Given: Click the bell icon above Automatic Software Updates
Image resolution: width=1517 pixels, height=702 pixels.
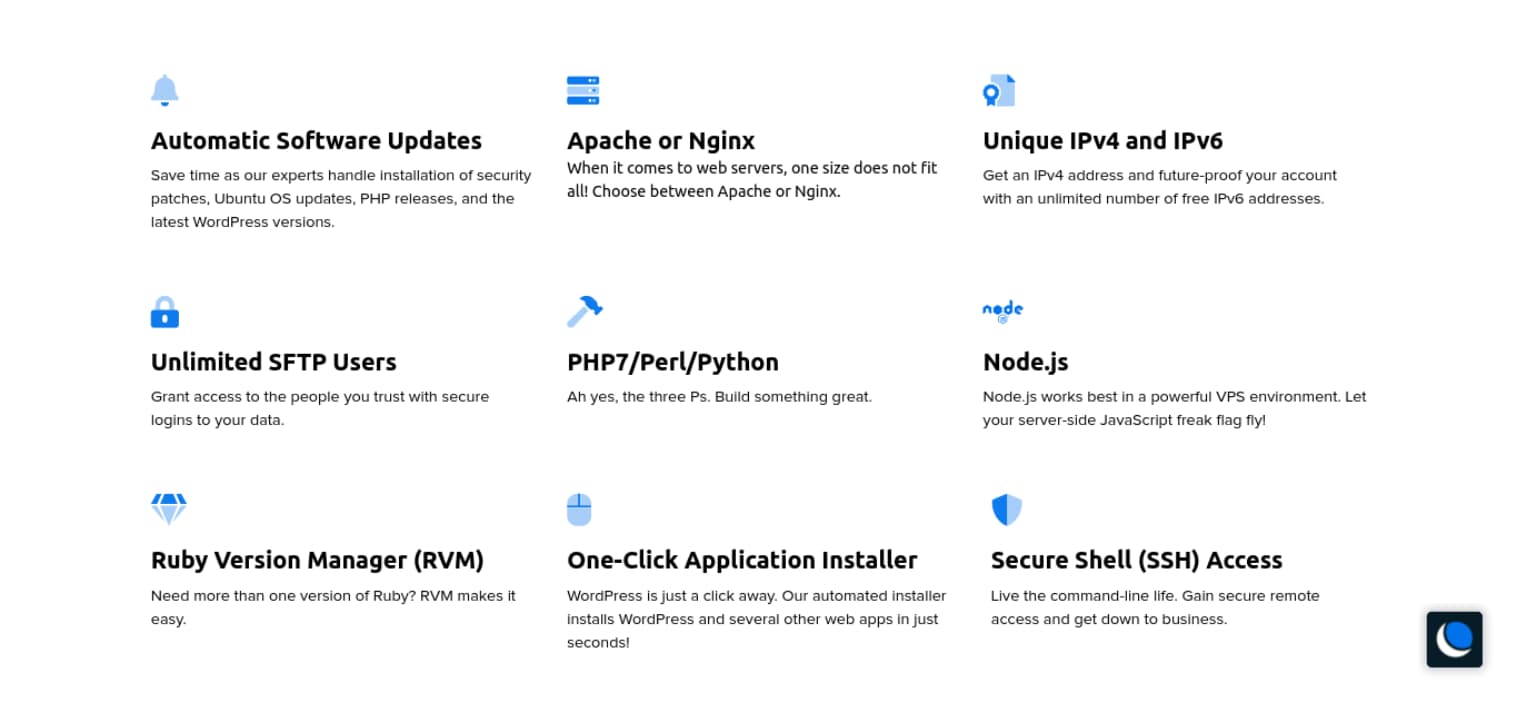Looking at the screenshot, I should click(x=165, y=90).
